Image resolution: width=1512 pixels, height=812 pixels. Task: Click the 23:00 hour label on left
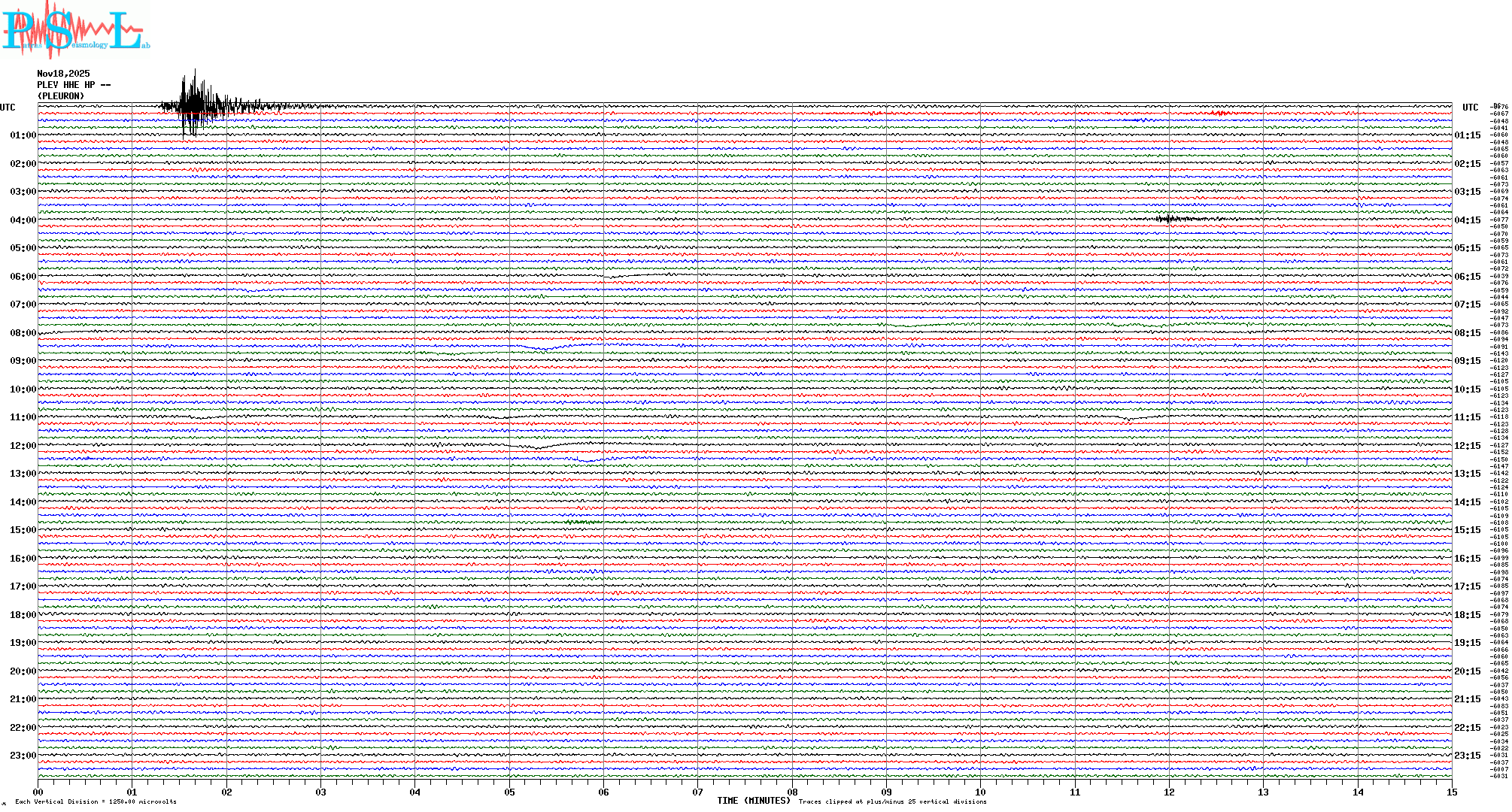(x=23, y=756)
